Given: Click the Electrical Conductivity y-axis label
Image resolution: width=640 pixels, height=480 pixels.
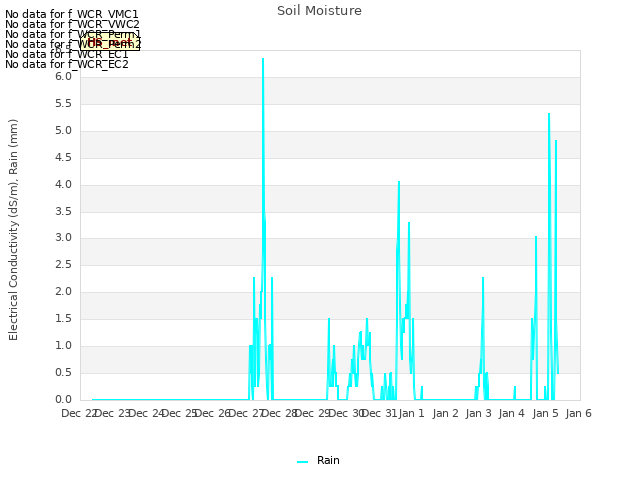Looking at the screenshot, I should point(13,230).
